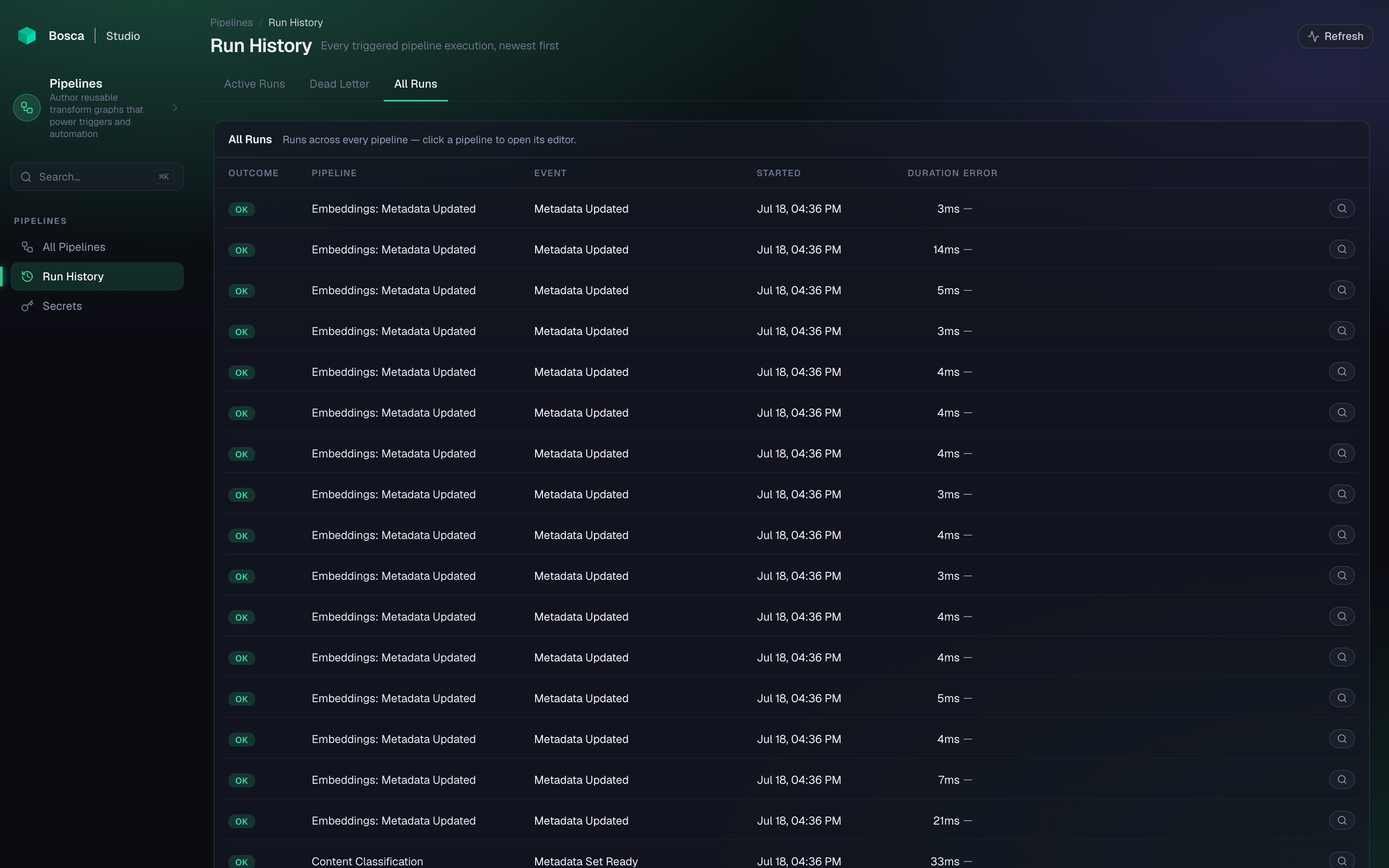Inspect the 14ms run with magnifier icon
This screenshot has height=868, width=1389.
[x=1341, y=249]
